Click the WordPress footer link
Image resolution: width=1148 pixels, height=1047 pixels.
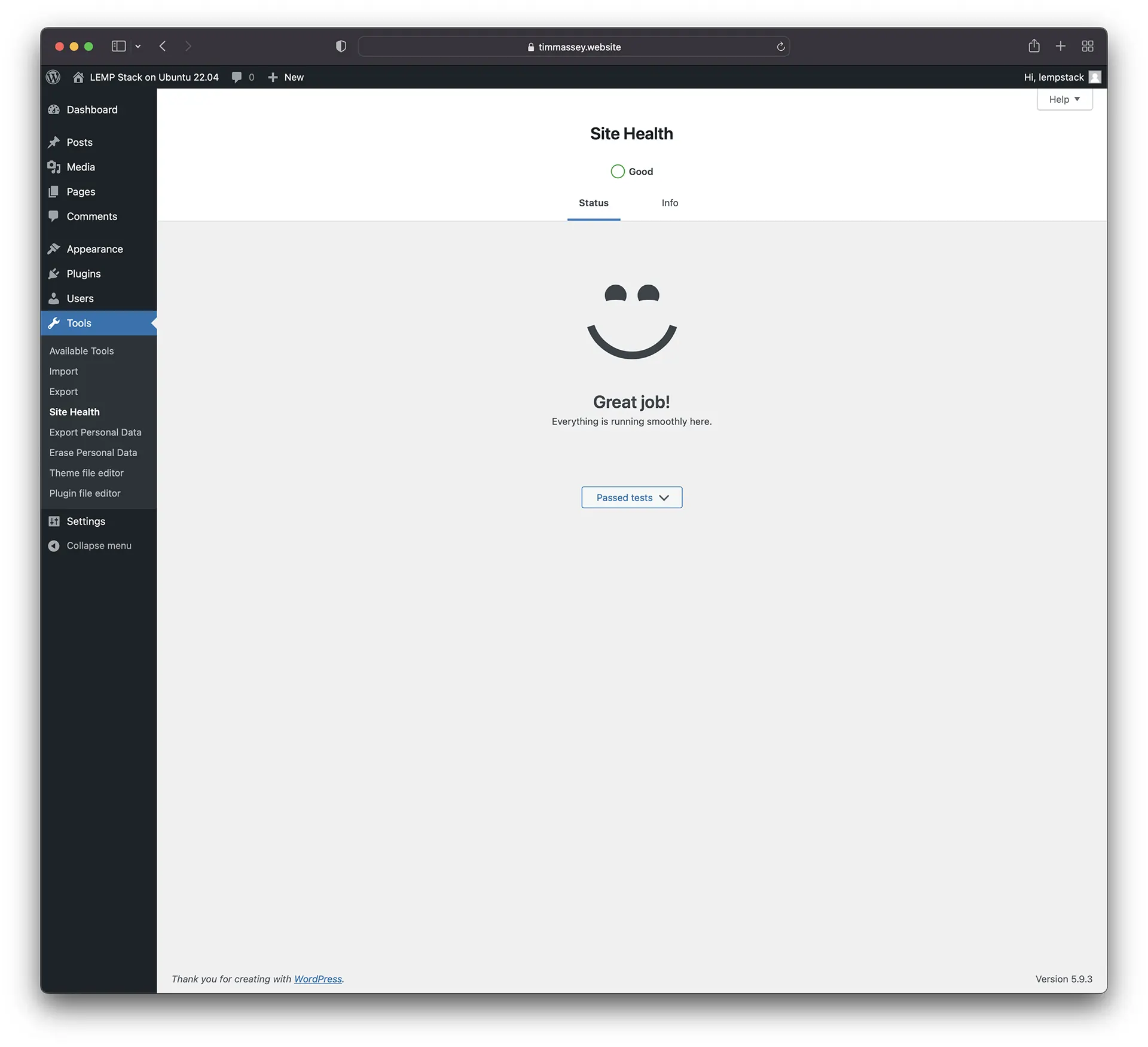pos(318,979)
